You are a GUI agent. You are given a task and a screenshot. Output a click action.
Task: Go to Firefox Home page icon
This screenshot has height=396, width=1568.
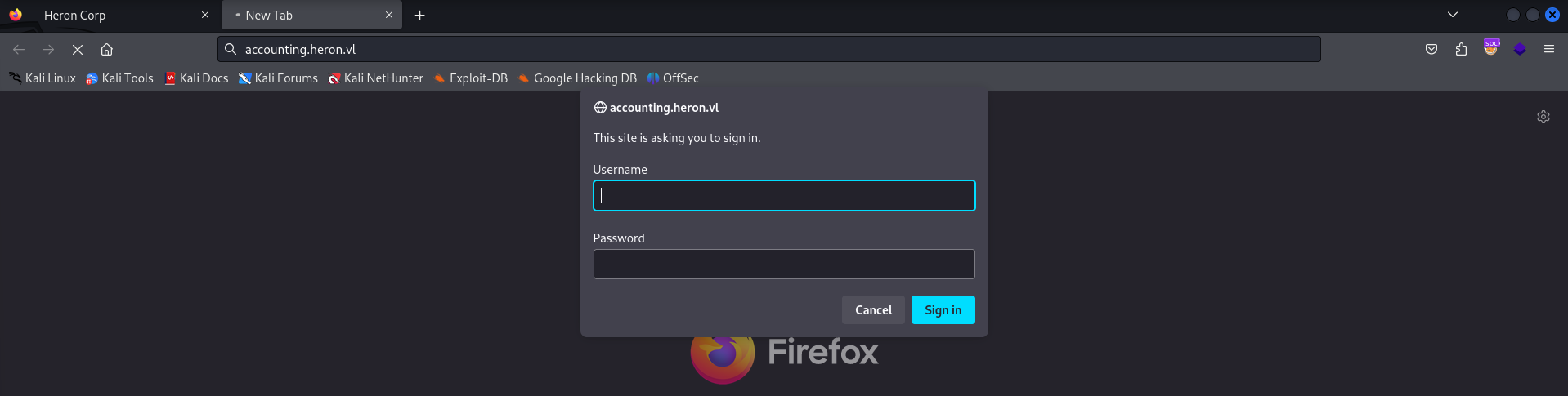[x=106, y=50]
